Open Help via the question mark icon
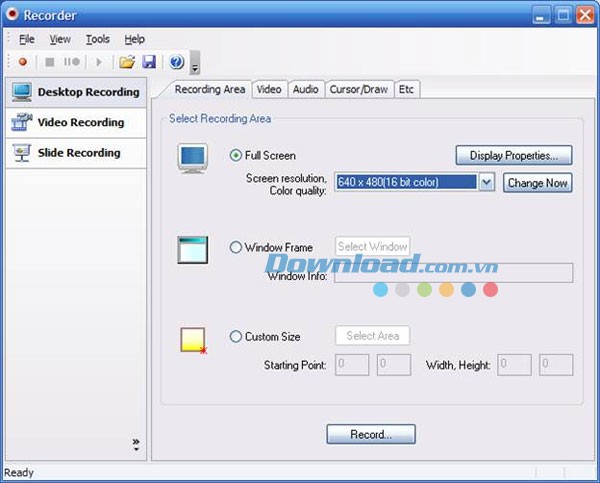The width and height of the screenshot is (600, 483). point(176,62)
